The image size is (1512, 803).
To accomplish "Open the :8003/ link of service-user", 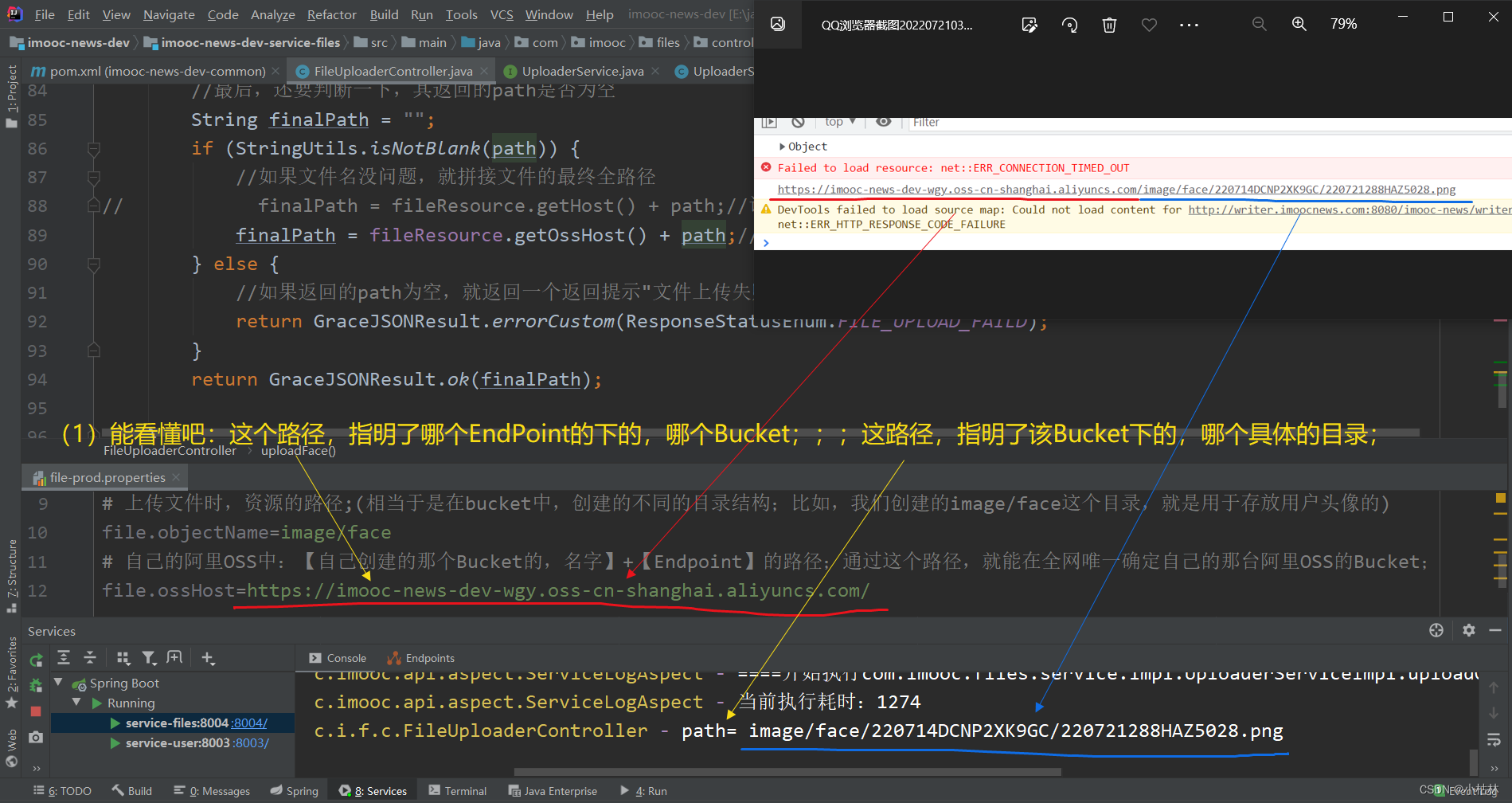I will coord(252,742).
